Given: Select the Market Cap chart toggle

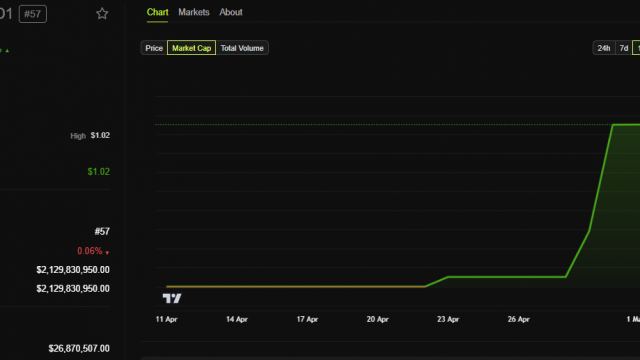Looking at the screenshot, I should pos(191,48).
